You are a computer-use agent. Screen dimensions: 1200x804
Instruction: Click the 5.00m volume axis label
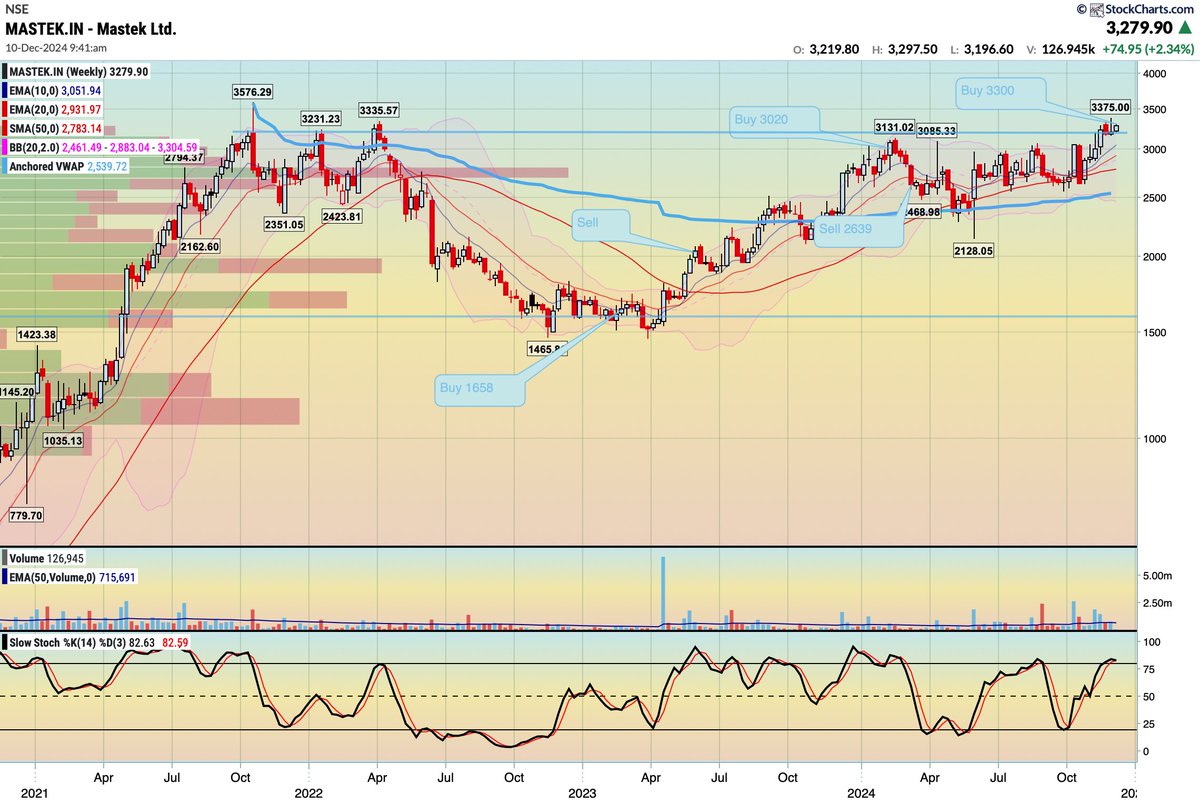1159,576
